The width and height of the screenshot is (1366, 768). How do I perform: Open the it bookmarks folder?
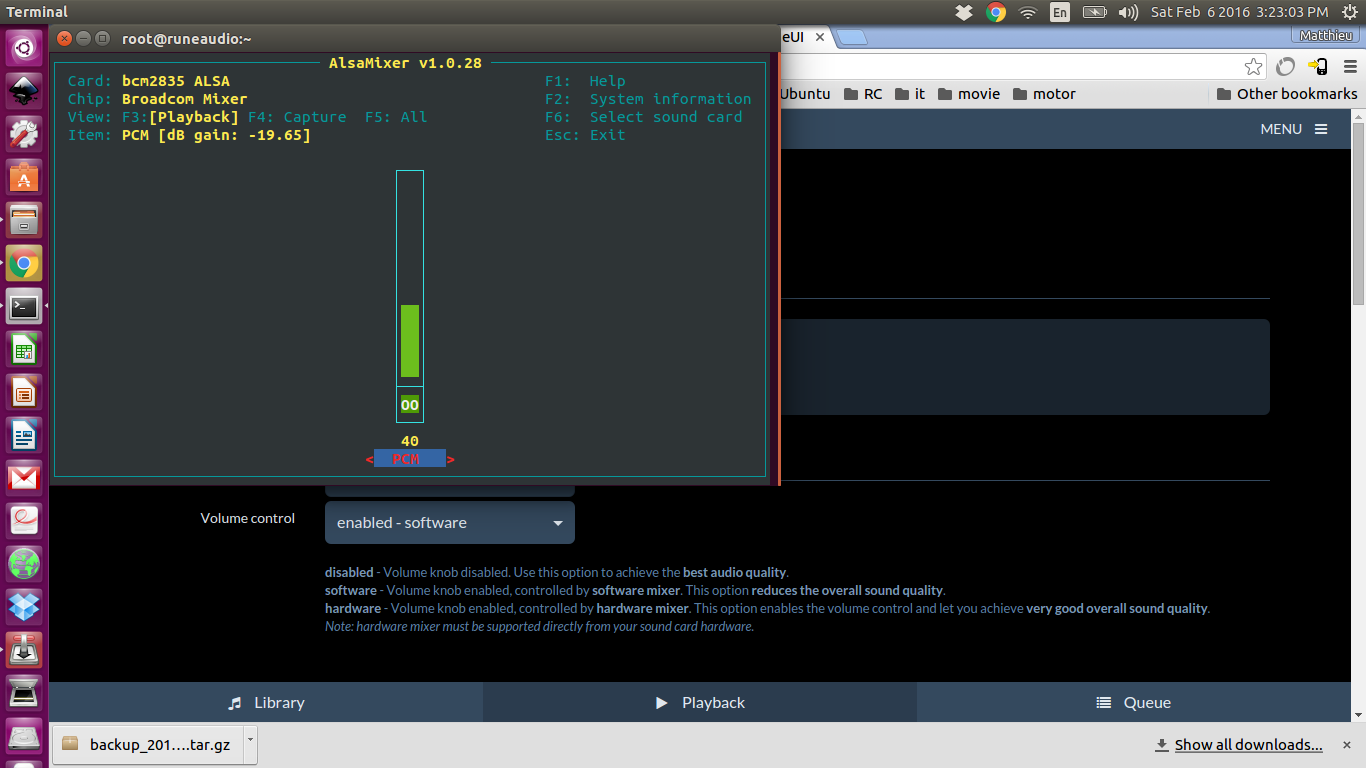[x=910, y=94]
